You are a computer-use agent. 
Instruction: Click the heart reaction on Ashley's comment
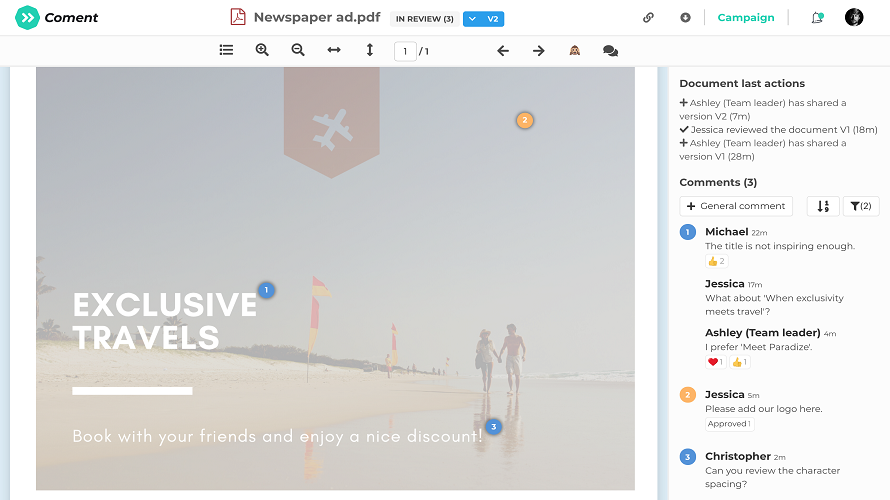tap(716, 362)
